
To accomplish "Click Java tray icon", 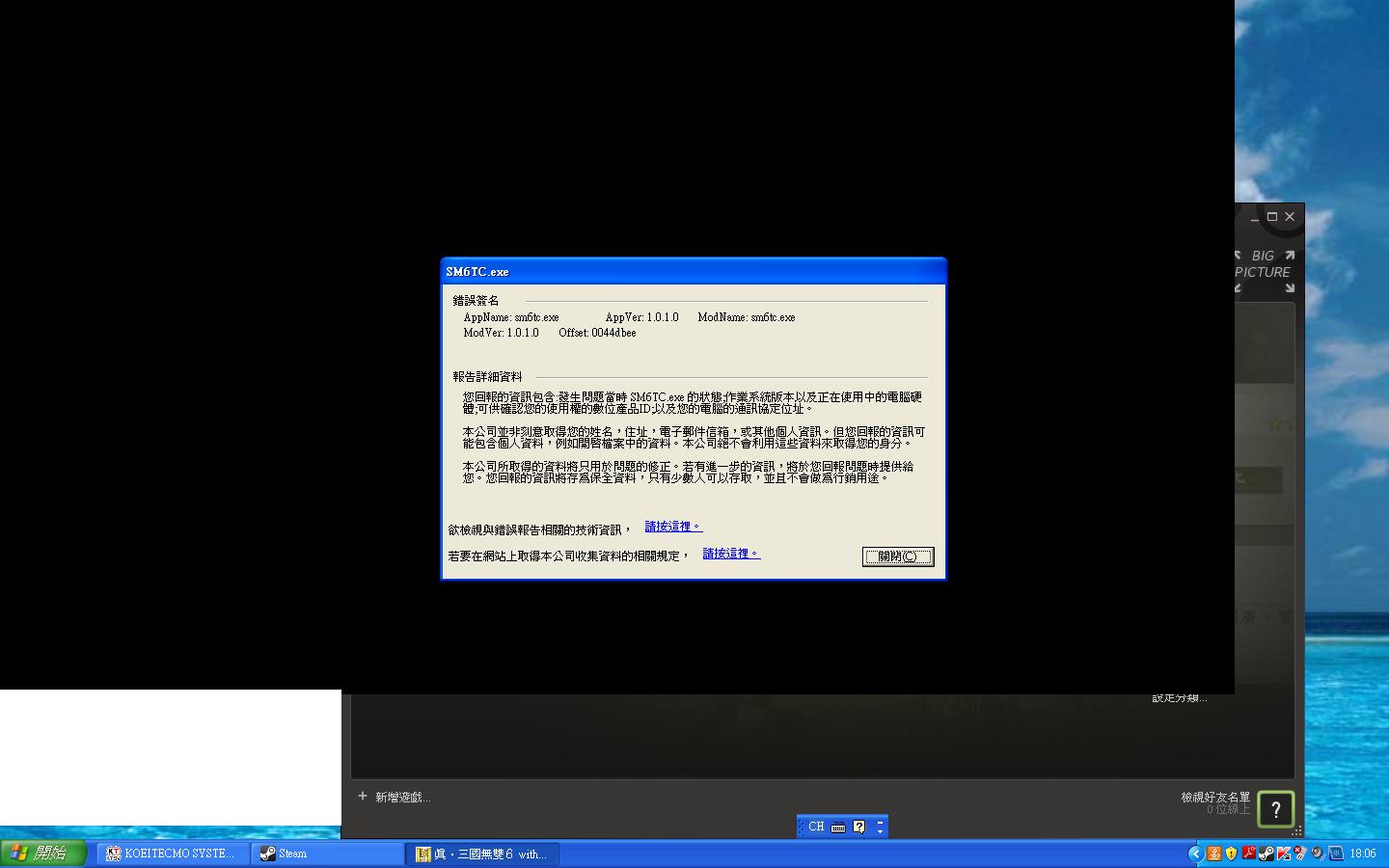I will (1214, 854).
